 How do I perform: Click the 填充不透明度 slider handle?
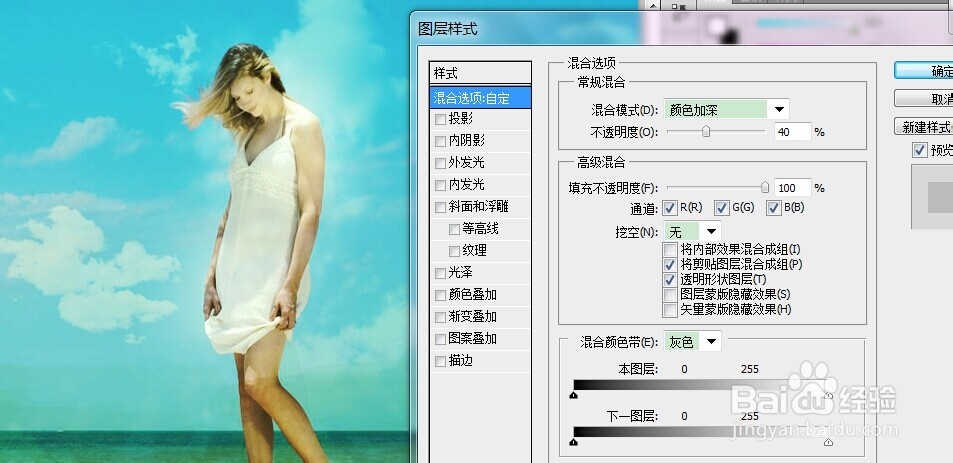(765, 187)
